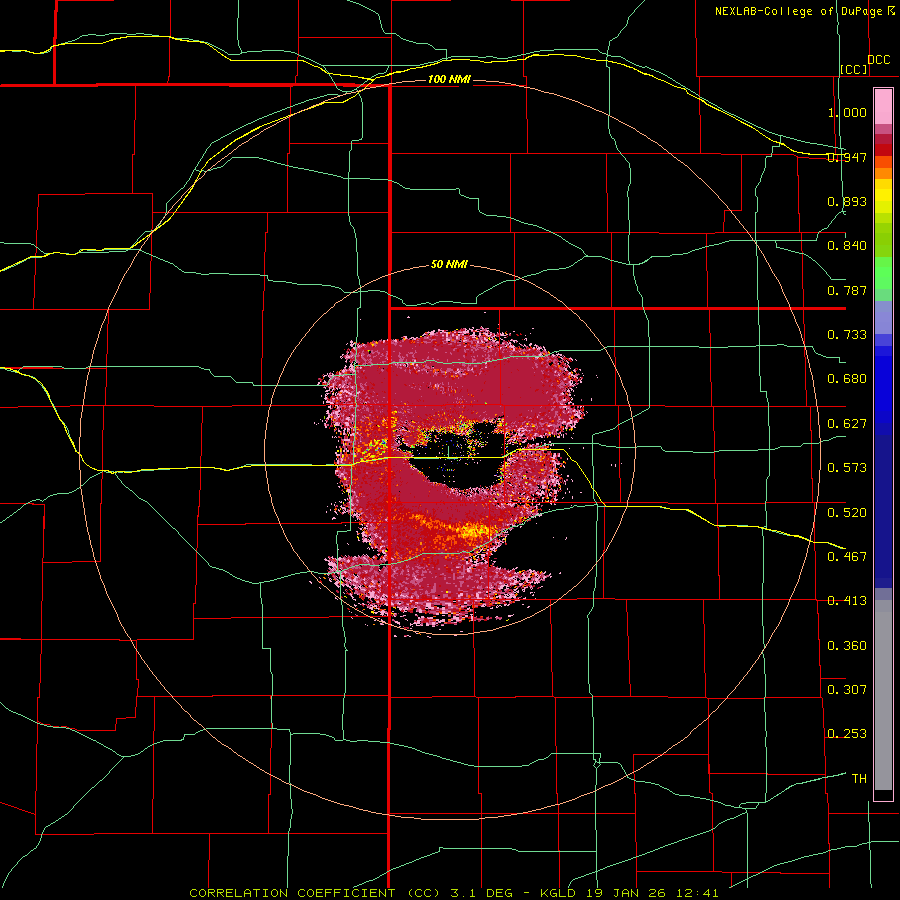Screen dimensions: 900x900
Task: Click the 0.573 legend value
Action: tap(847, 468)
